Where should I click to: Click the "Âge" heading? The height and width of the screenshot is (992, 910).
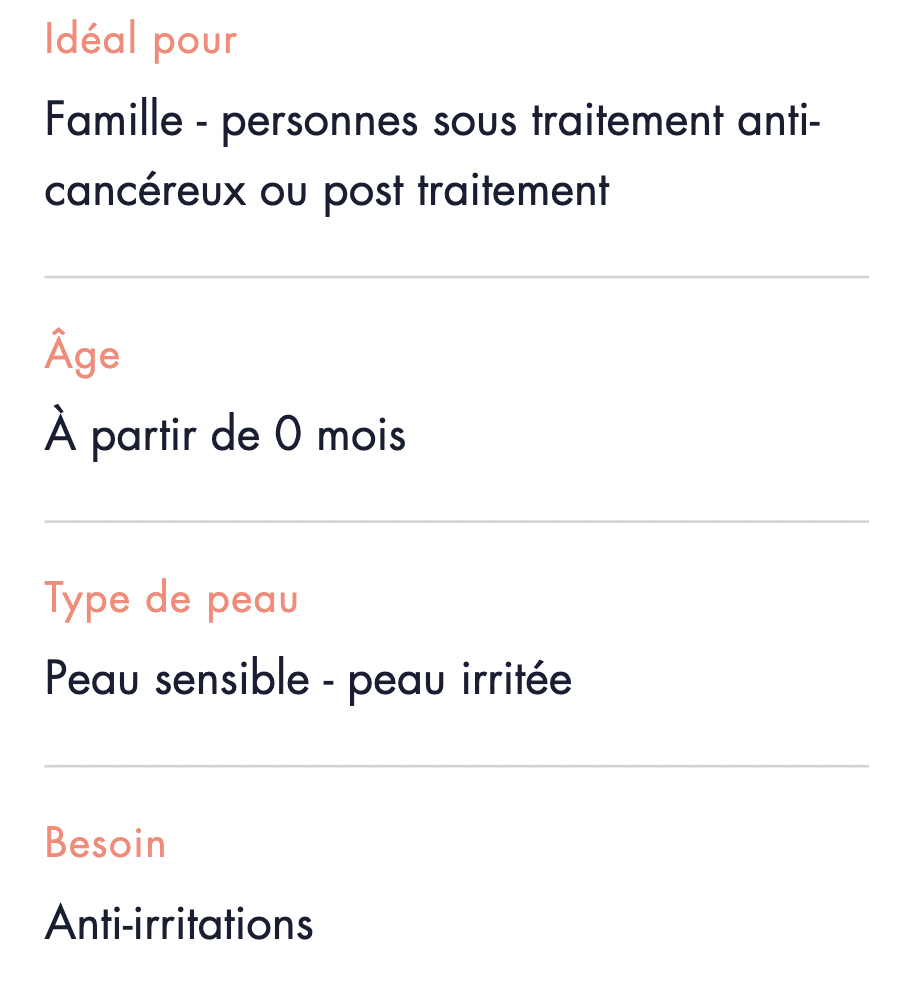point(82,353)
